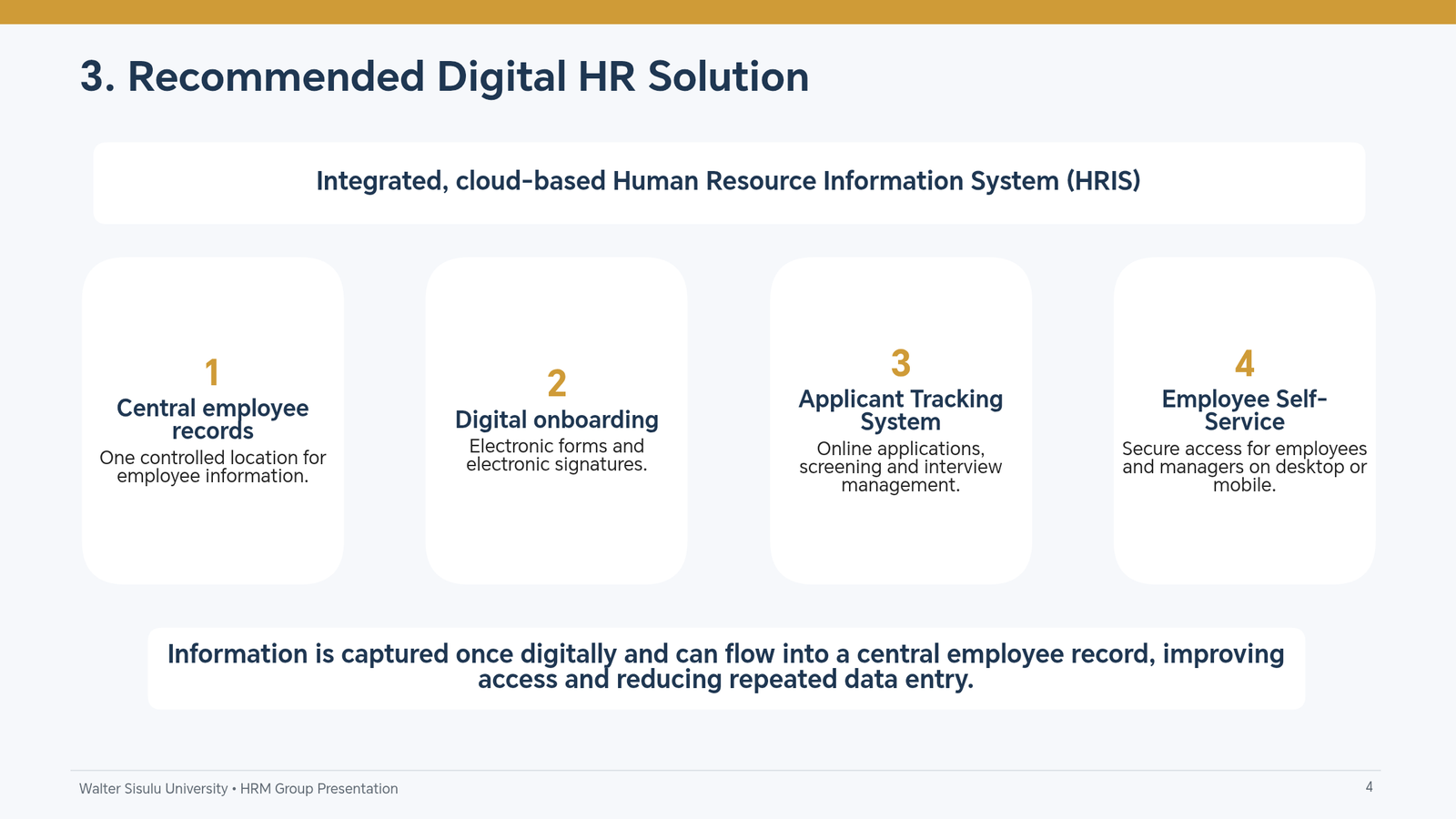Image resolution: width=1456 pixels, height=819 pixels.
Task: Select the slide title "3. Recommended Digital HR Solution"
Action: tap(444, 76)
